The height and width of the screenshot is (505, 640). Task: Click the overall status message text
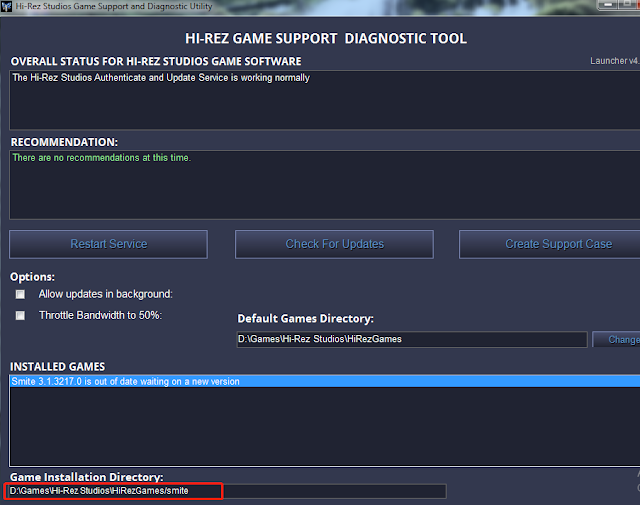(161, 78)
